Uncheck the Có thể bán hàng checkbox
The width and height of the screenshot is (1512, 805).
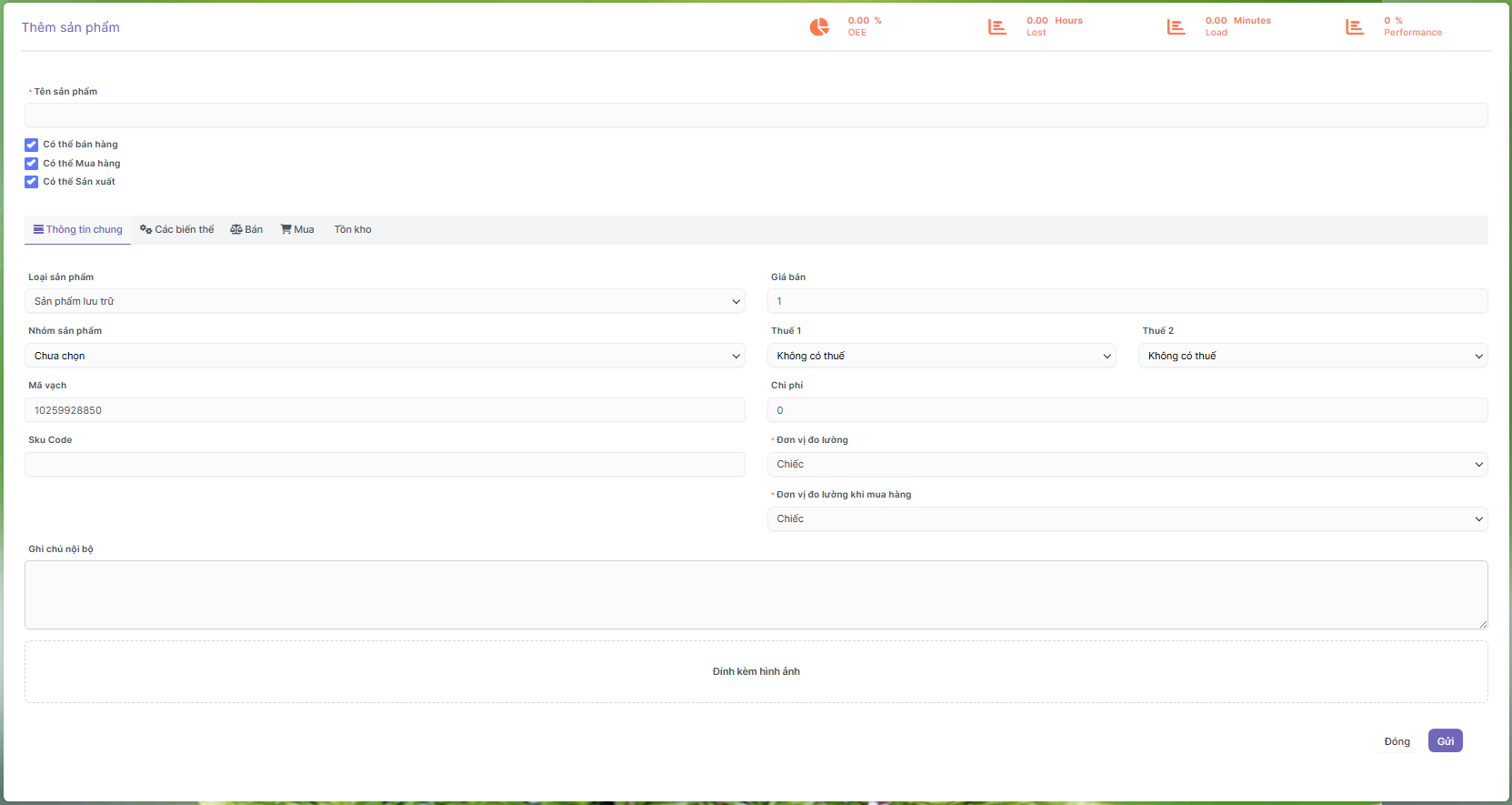pos(32,145)
